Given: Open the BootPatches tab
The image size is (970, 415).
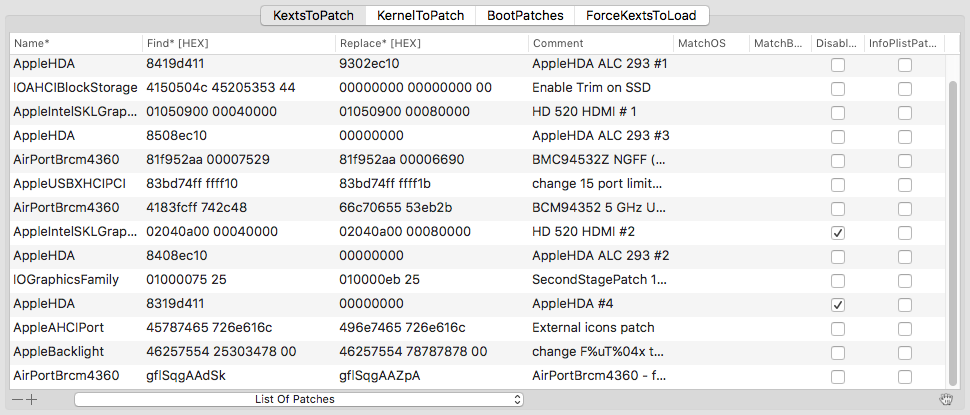Looking at the screenshot, I should click(525, 15).
